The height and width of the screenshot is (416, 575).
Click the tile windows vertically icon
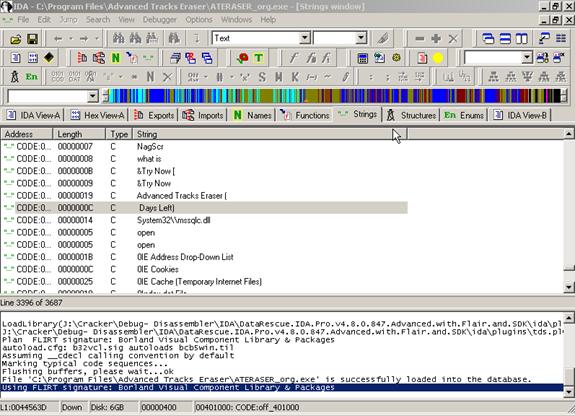point(521,39)
